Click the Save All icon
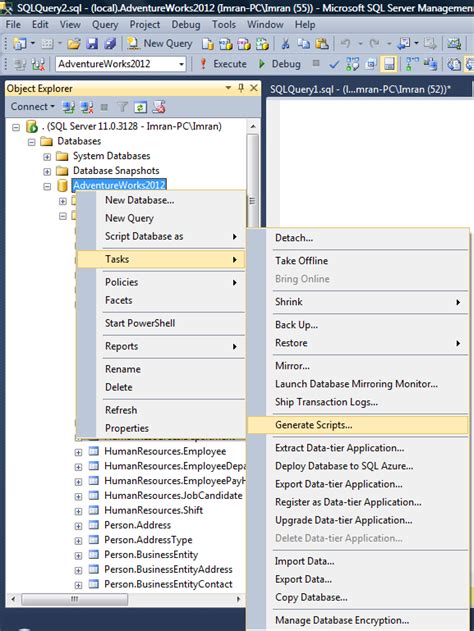474x631 pixels. pos(109,43)
